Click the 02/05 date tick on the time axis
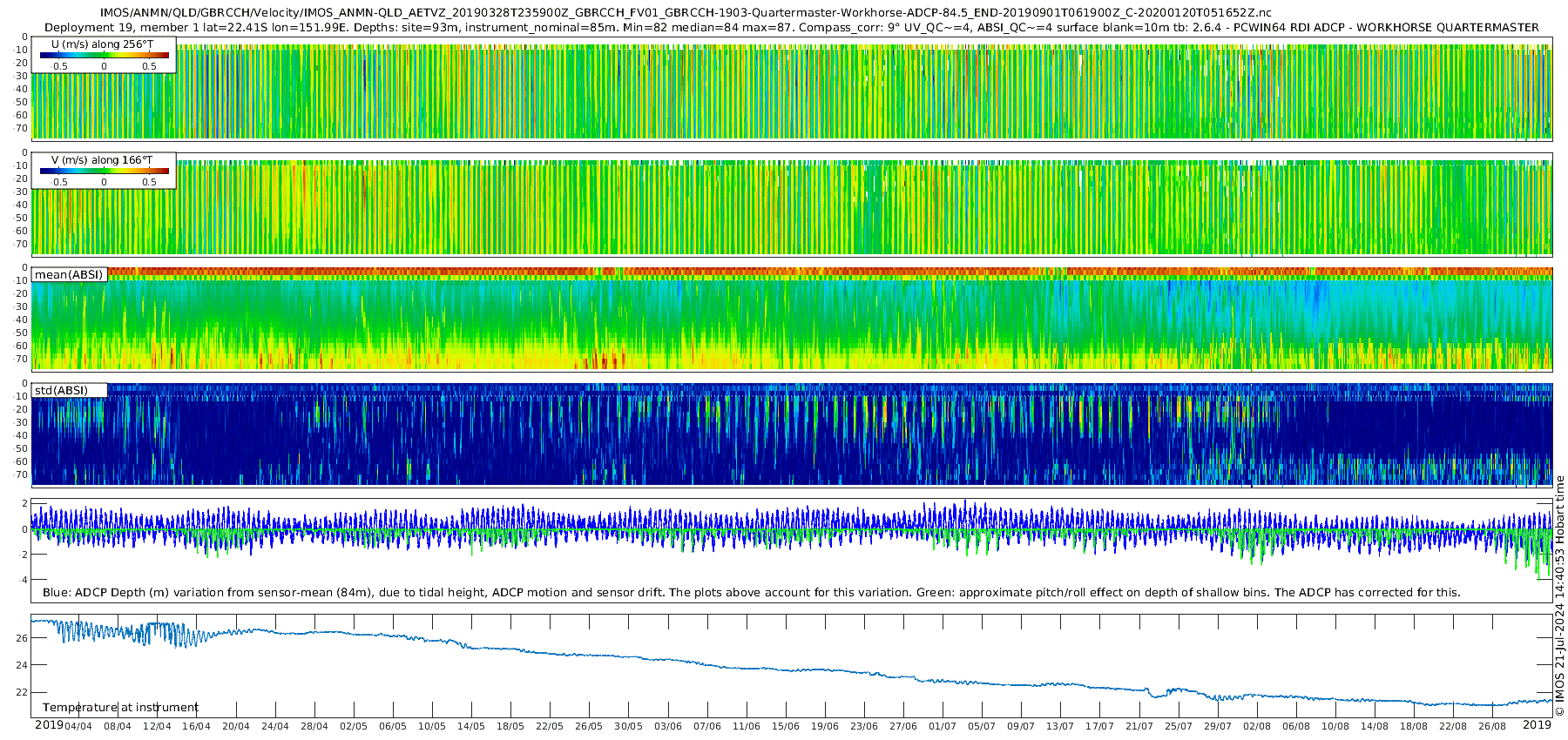This screenshot has height=740, width=1568. pos(354,726)
